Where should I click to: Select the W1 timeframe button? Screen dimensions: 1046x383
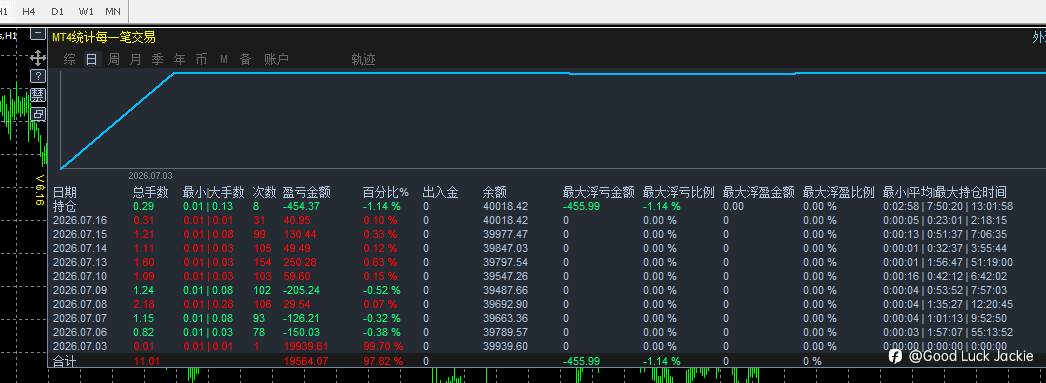coord(86,11)
